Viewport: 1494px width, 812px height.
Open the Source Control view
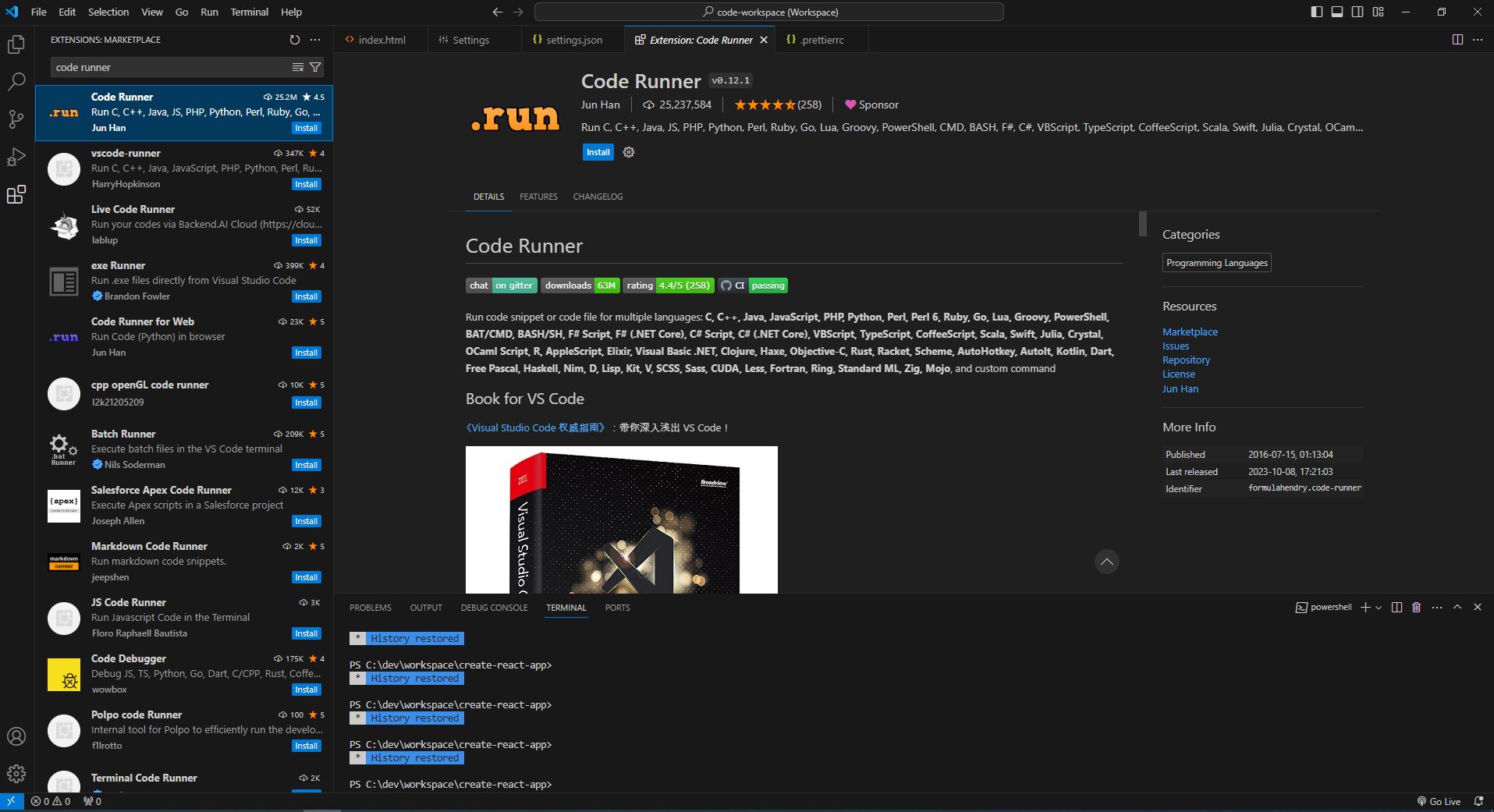[x=16, y=119]
